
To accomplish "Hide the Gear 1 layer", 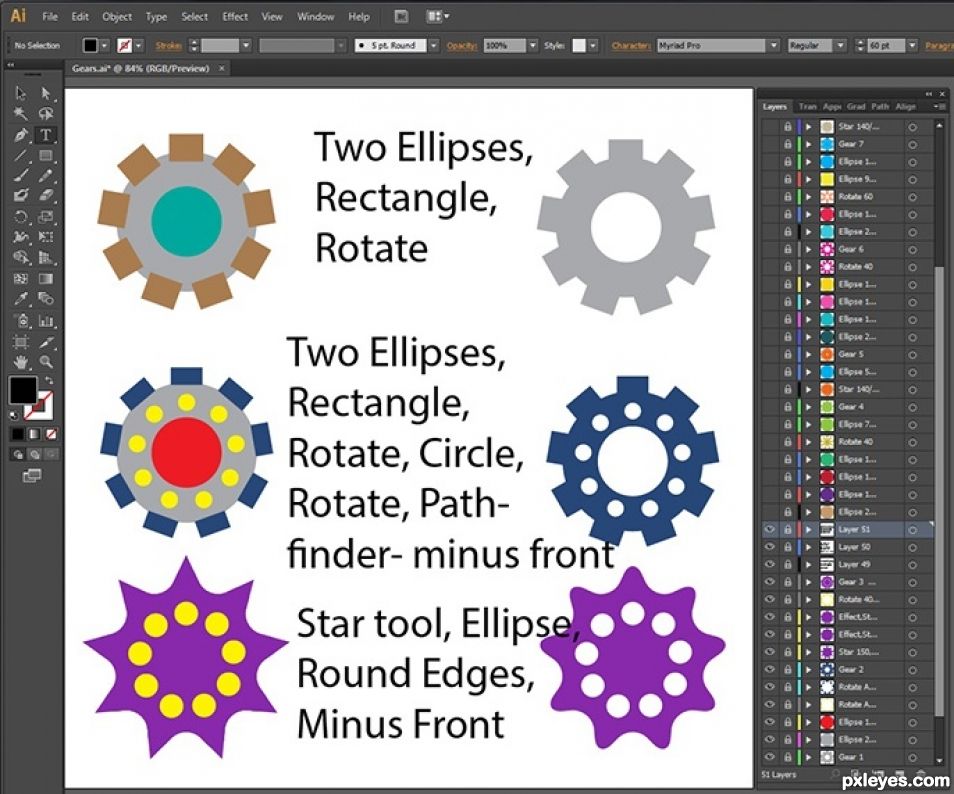I will point(770,757).
